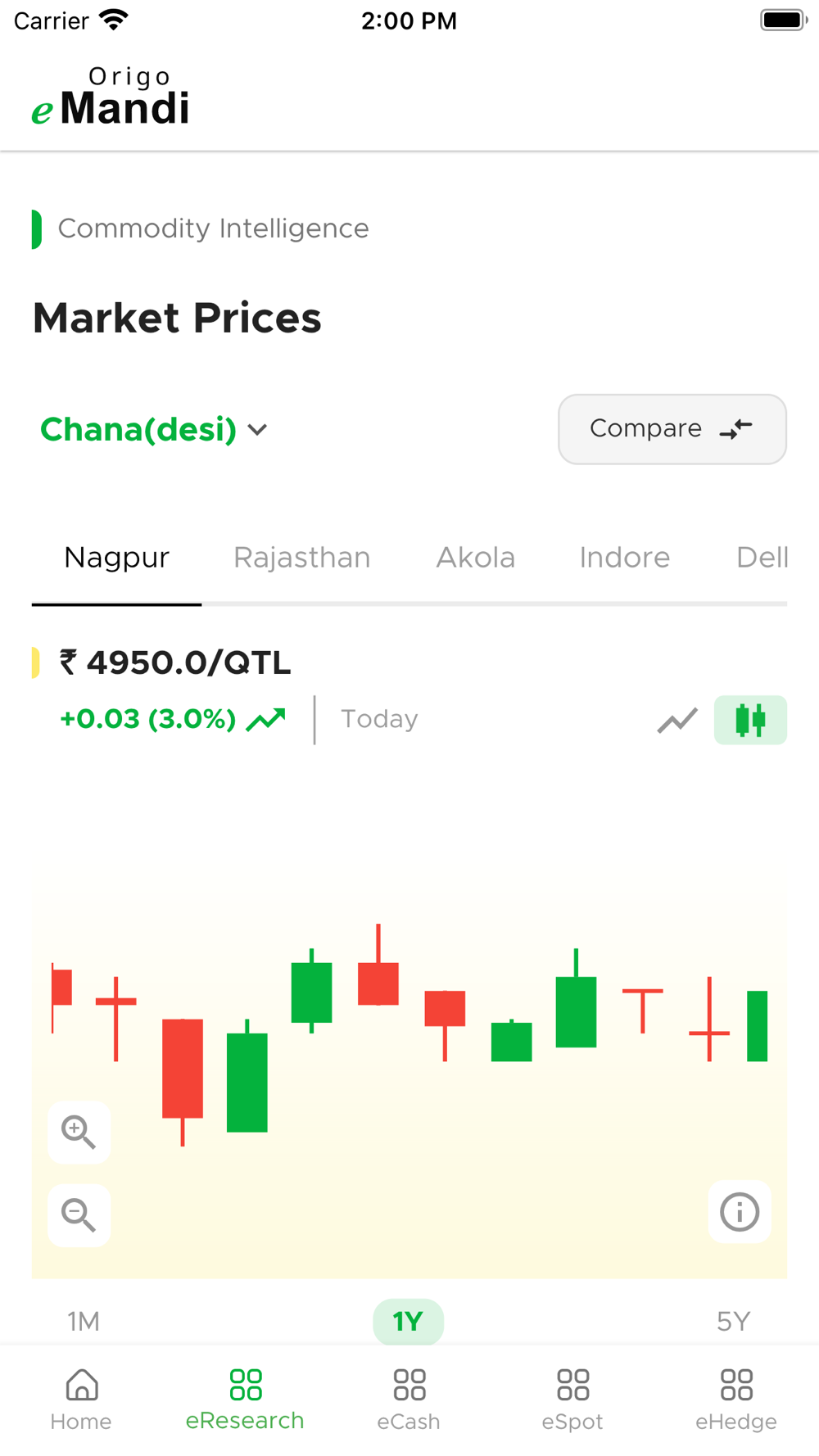Select the 5Y time range
Image resolution: width=819 pixels, height=1456 pixels.
733,1321
